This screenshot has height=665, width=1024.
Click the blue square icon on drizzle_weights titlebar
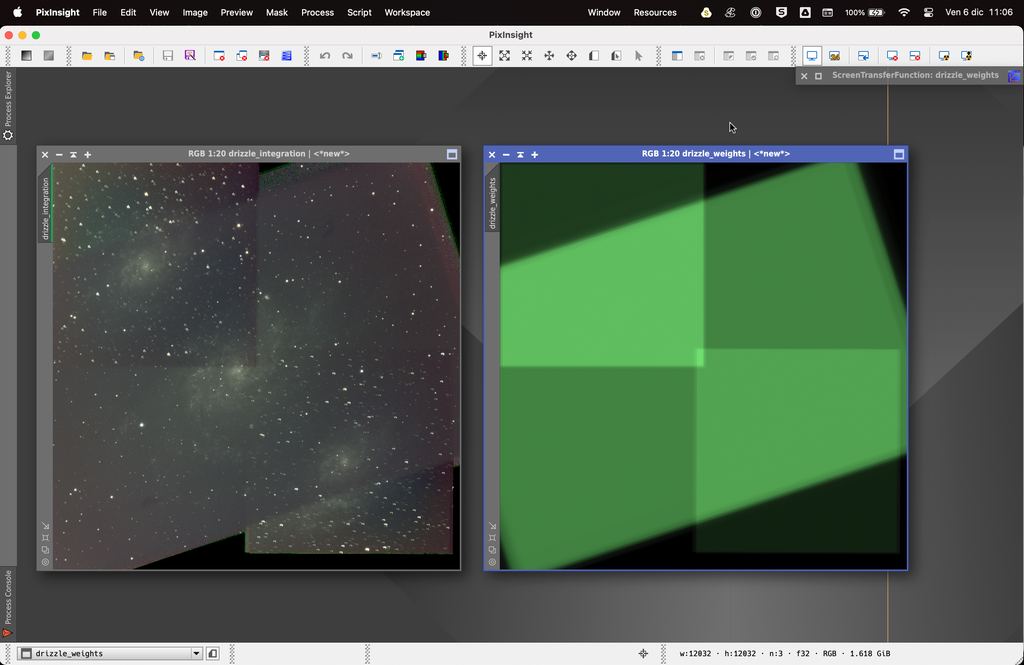click(x=899, y=154)
